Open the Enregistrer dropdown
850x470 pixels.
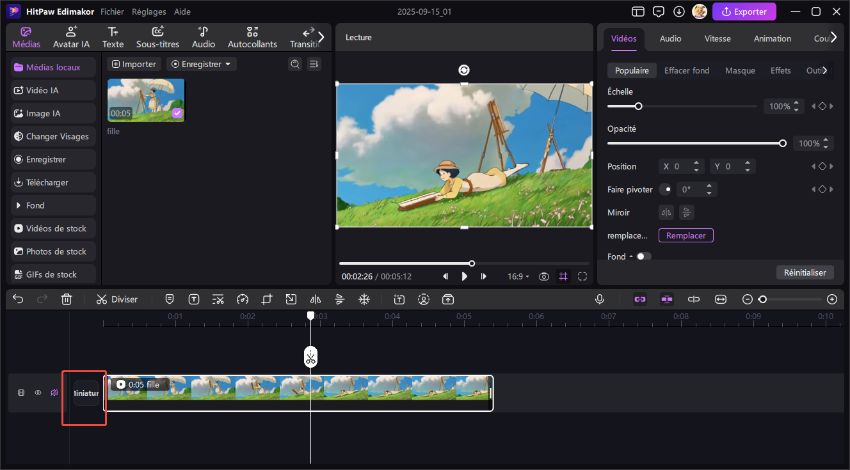[x=202, y=64]
